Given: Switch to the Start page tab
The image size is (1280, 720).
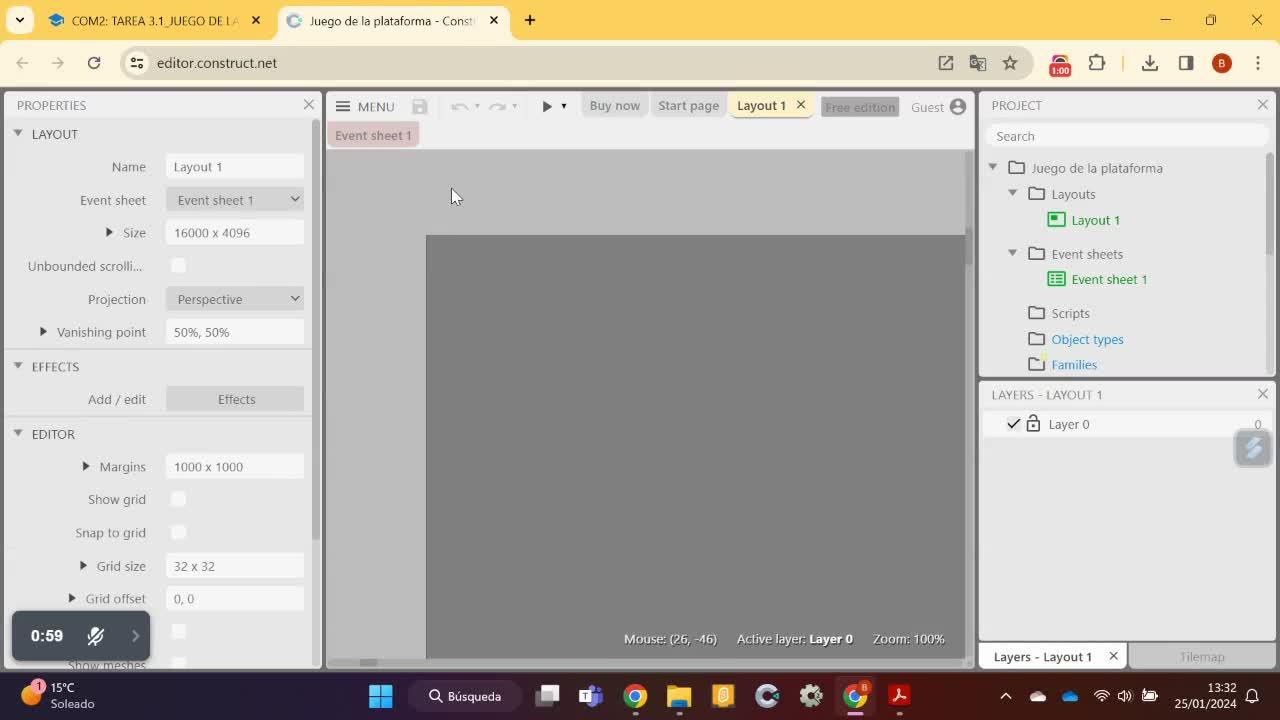Looking at the screenshot, I should coord(688,106).
